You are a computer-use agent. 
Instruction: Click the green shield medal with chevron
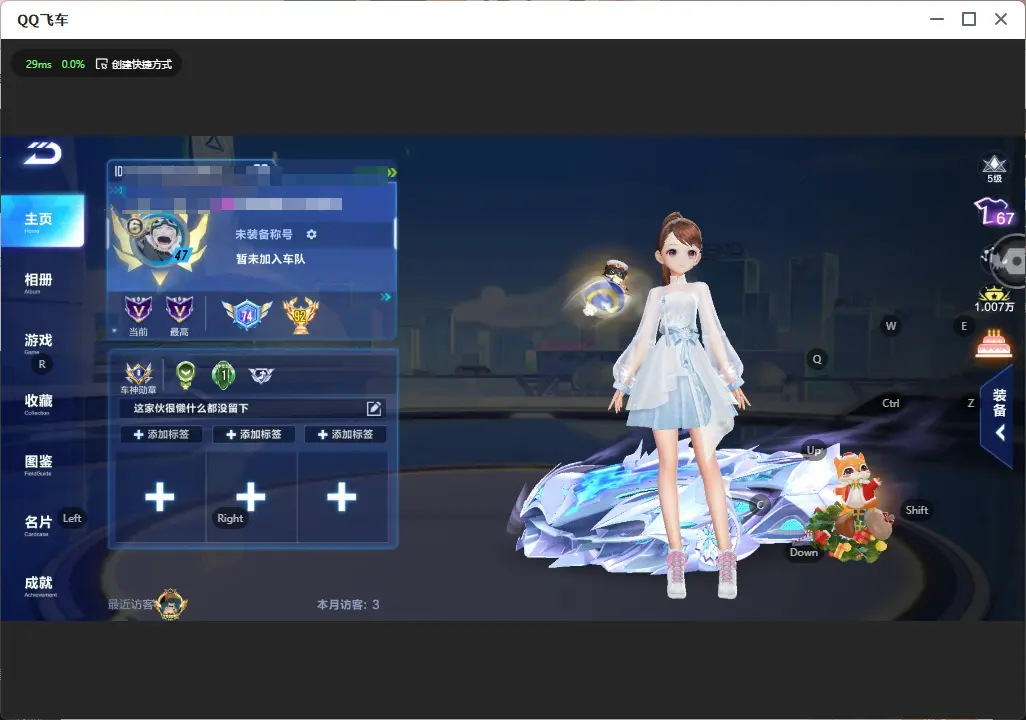[186, 374]
